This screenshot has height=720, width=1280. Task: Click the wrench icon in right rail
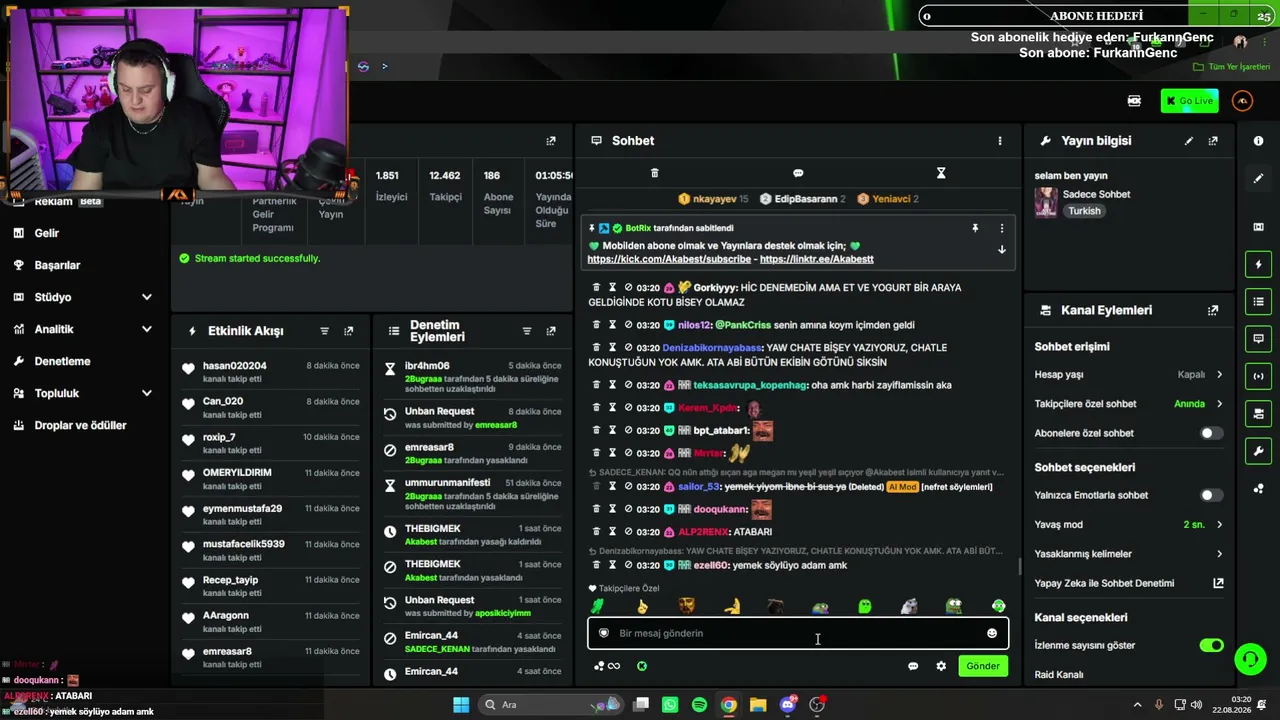[1258, 451]
